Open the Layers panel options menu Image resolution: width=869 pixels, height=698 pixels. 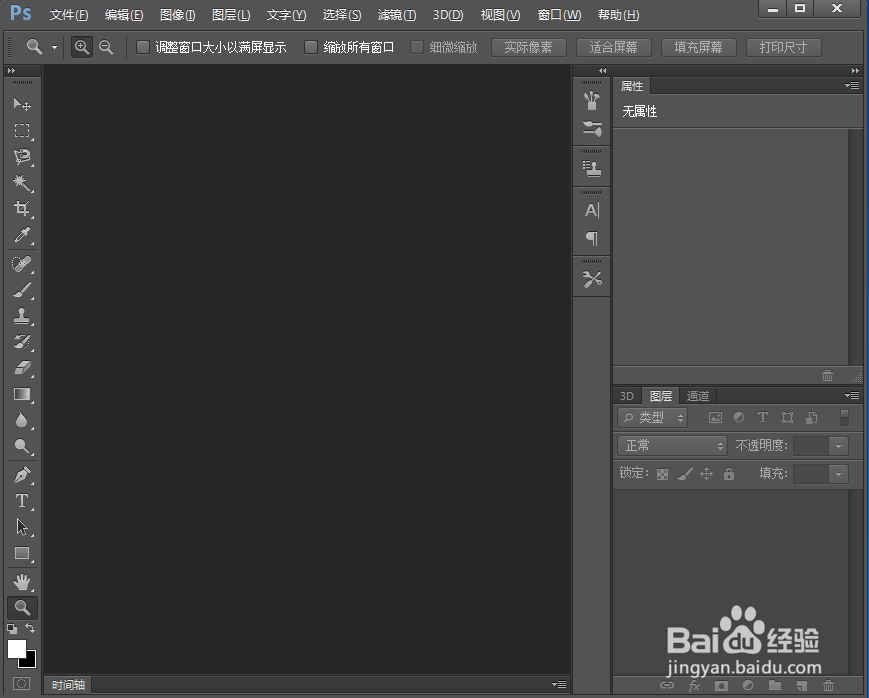pyautogui.click(x=852, y=395)
